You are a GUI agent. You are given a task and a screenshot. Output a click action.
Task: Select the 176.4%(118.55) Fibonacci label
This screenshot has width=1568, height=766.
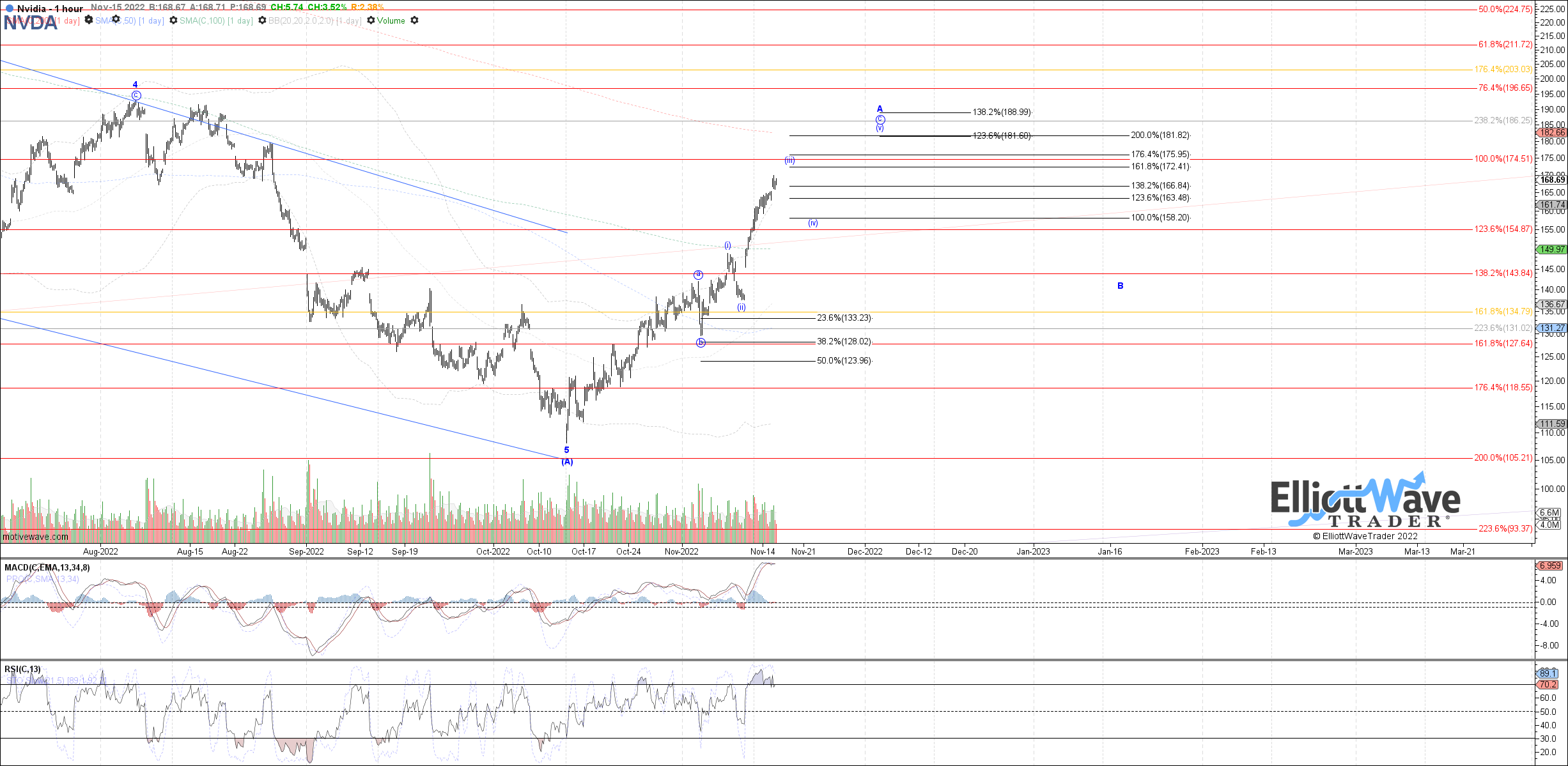[x=1503, y=387]
